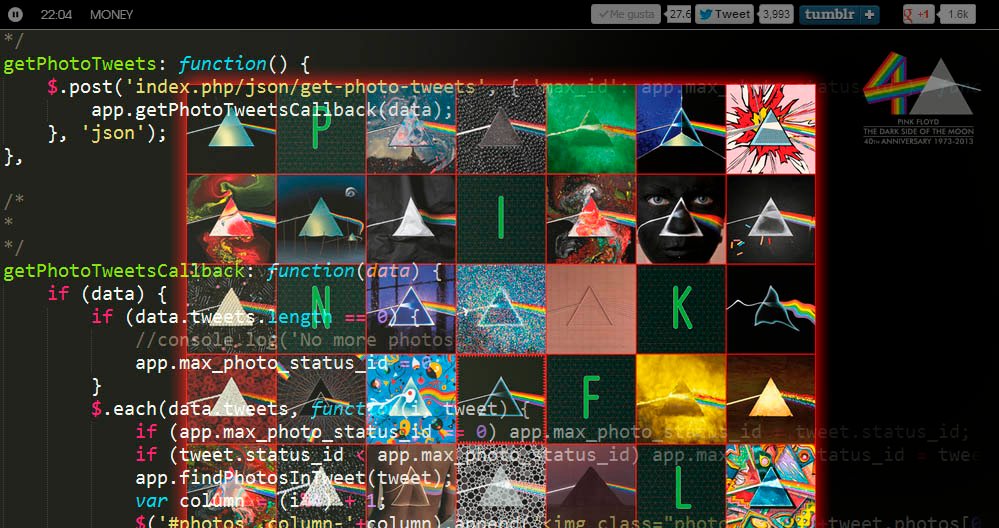Open the black bubbles prism thumbnail
This screenshot has height=528, width=999.
501,129
